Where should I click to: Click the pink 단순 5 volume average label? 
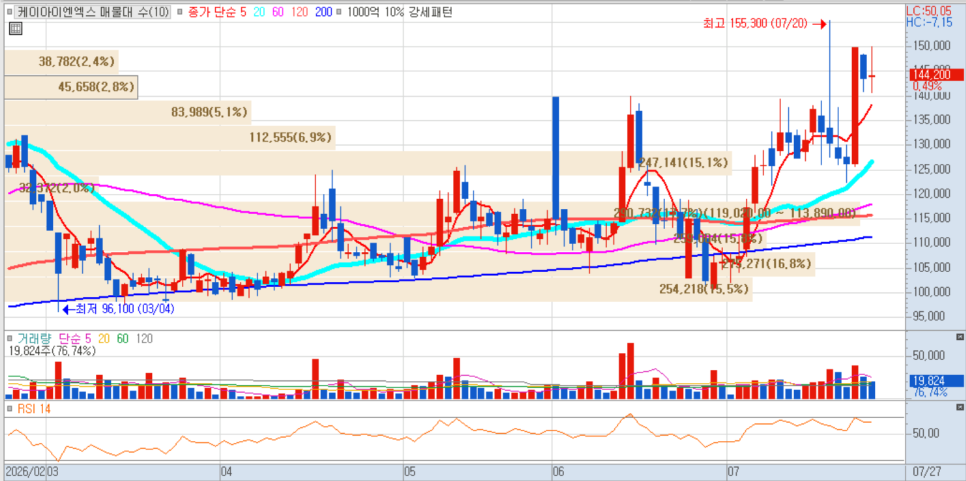[x=74, y=339]
